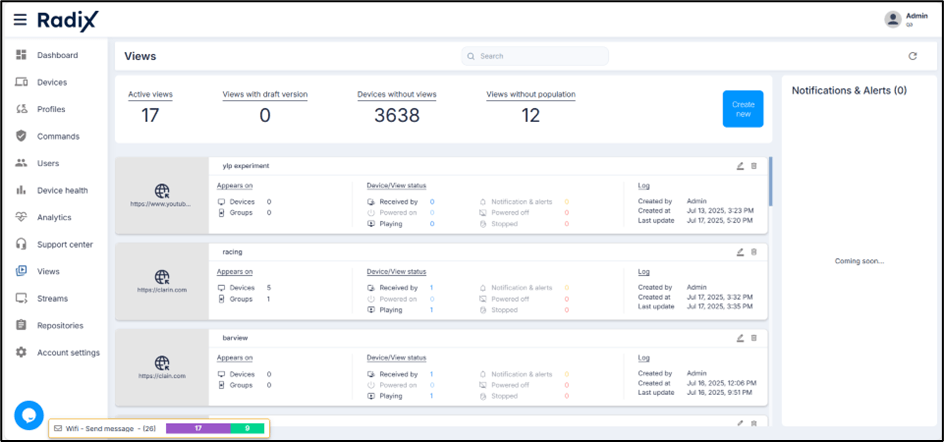Image resolution: width=944 pixels, height=442 pixels.
Task: Delete the barview view with trash icon
Action: tap(754, 338)
